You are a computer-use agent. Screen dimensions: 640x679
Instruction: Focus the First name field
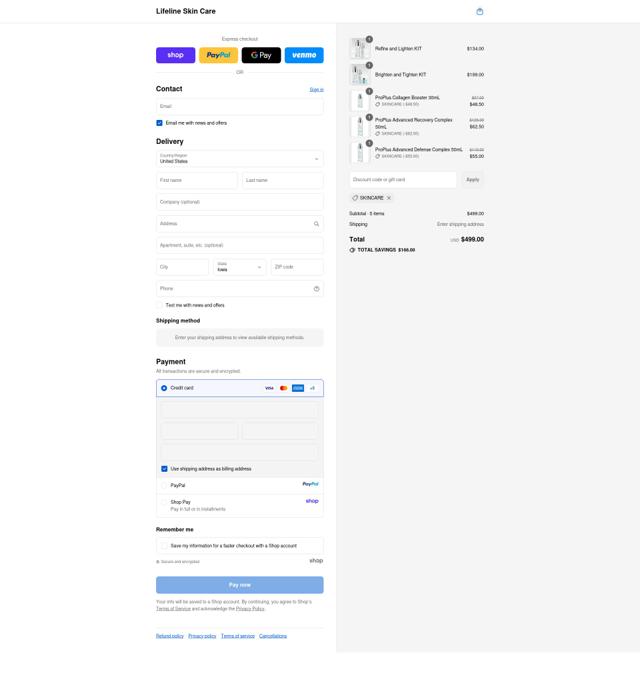[197, 180]
